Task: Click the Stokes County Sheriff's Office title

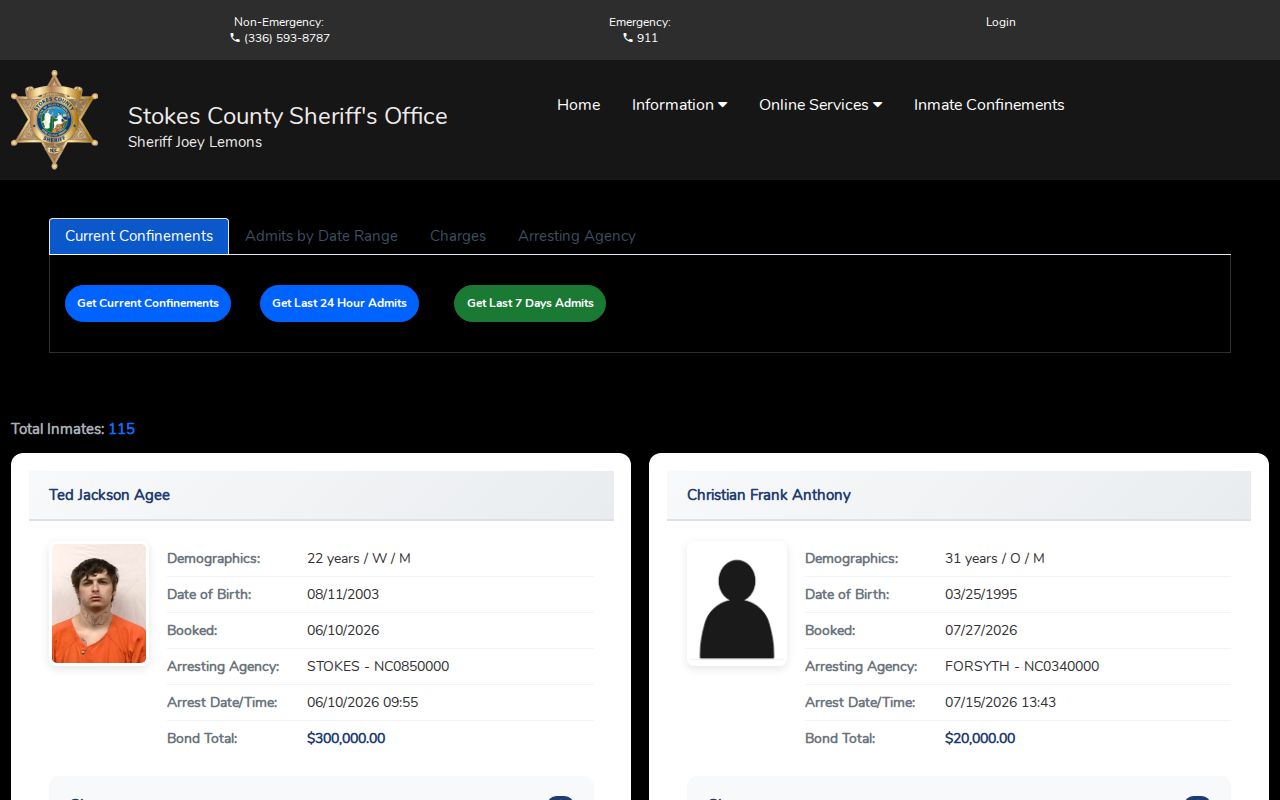Action: tap(288, 116)
